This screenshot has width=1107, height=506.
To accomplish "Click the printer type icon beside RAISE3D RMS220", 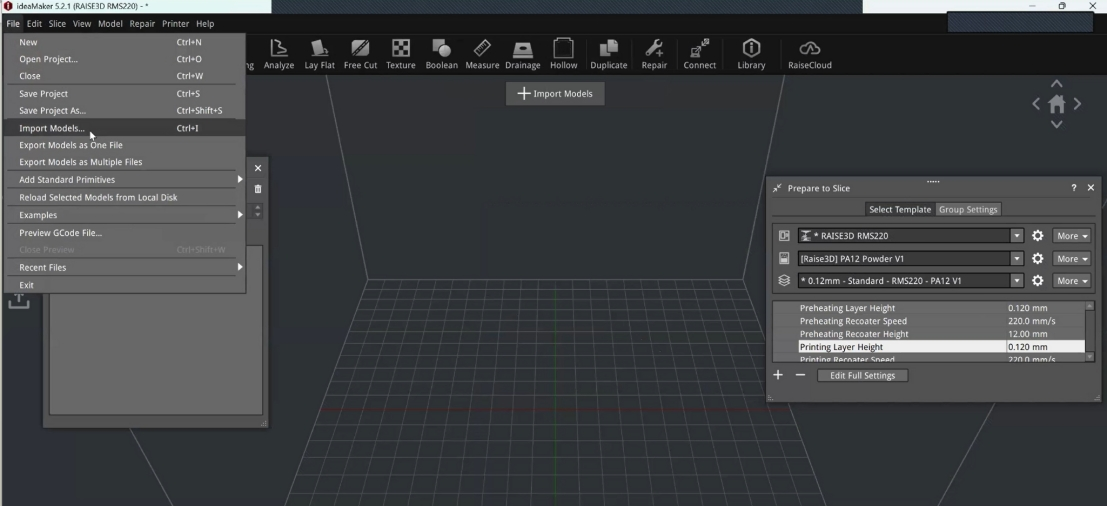I will pyautogui.click(x=784, y=236).
